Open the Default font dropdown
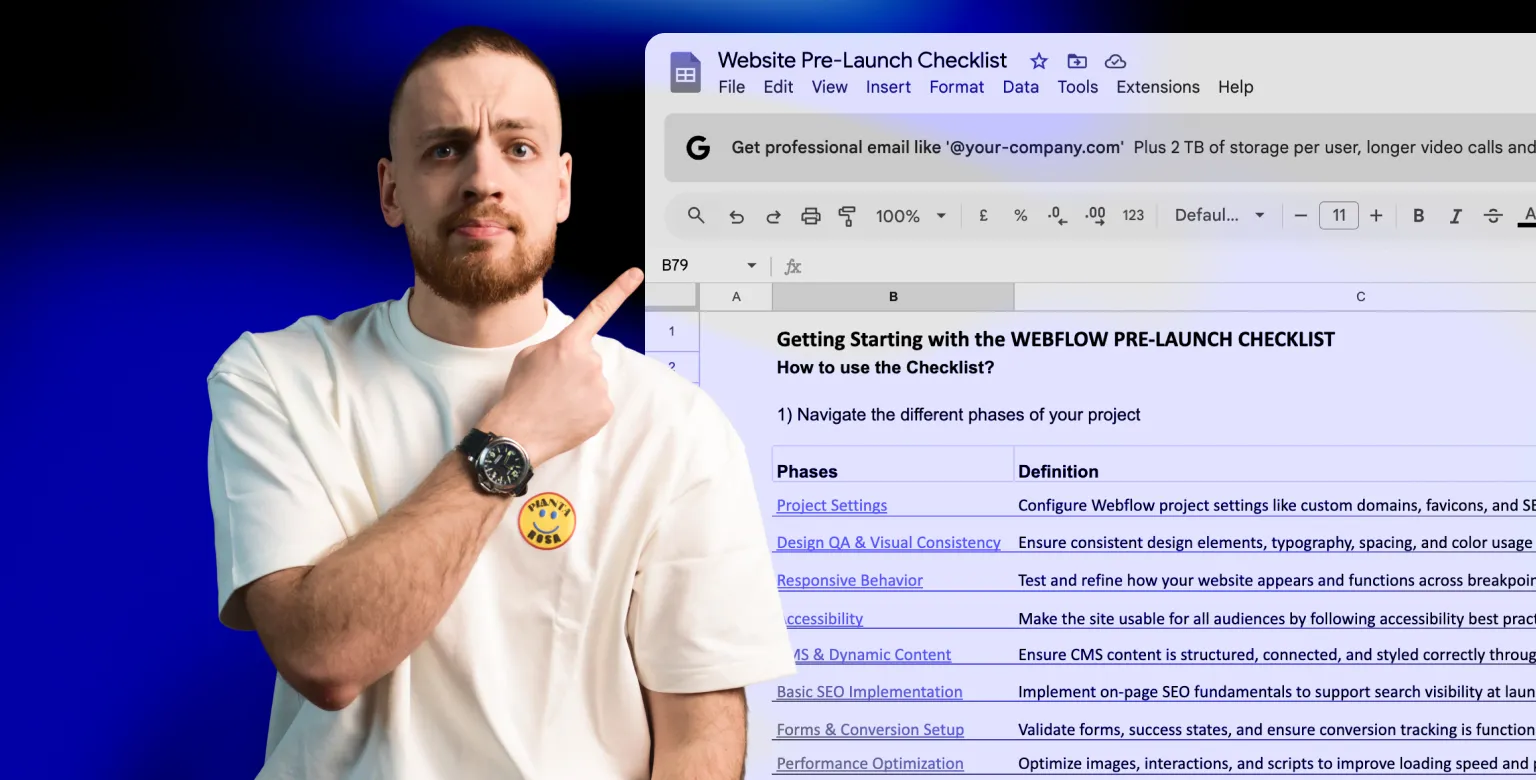The image size is (1536, 780). tap(1220, 215)
